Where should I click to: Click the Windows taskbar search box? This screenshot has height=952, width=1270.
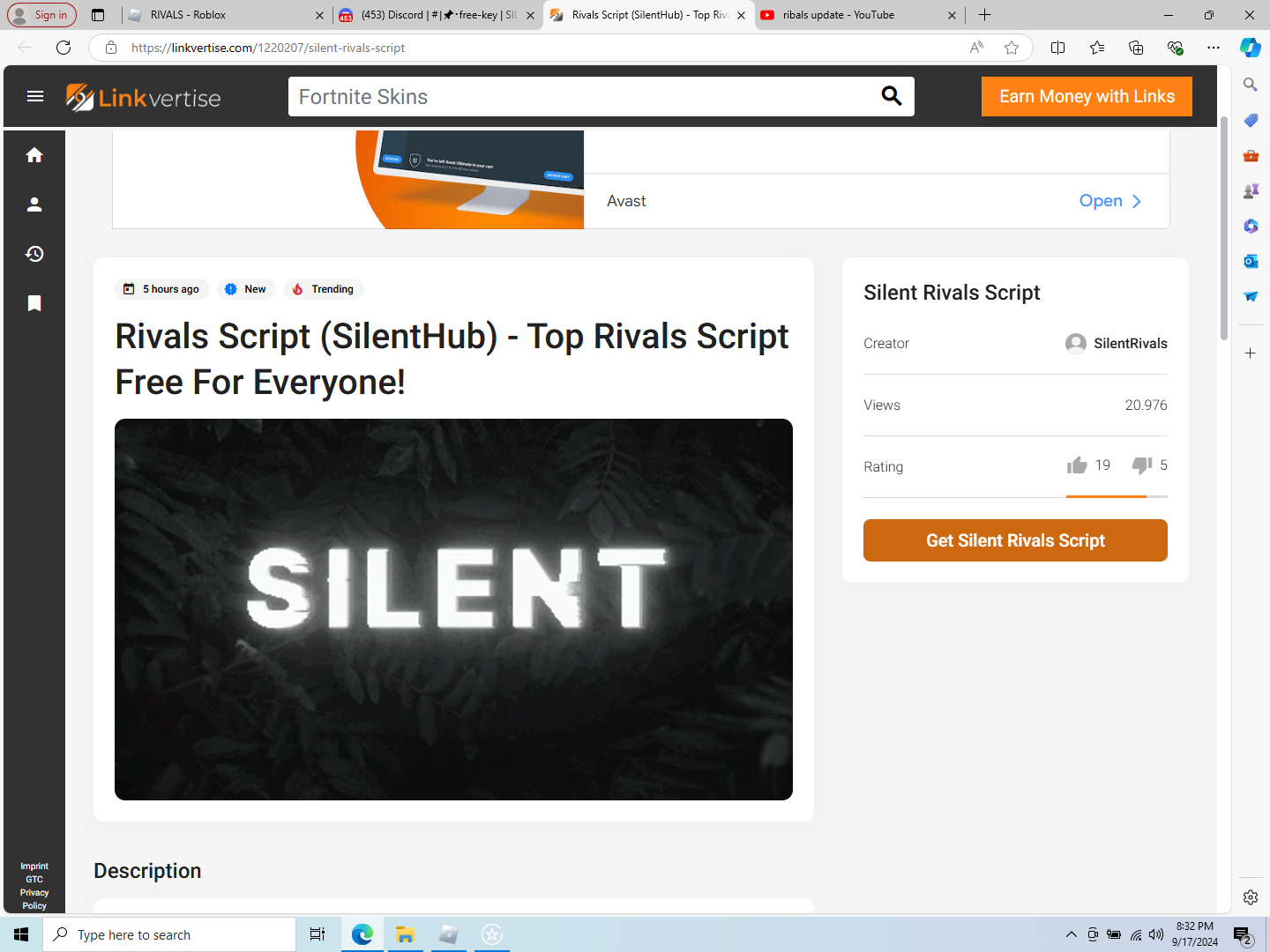pos(169,934)
